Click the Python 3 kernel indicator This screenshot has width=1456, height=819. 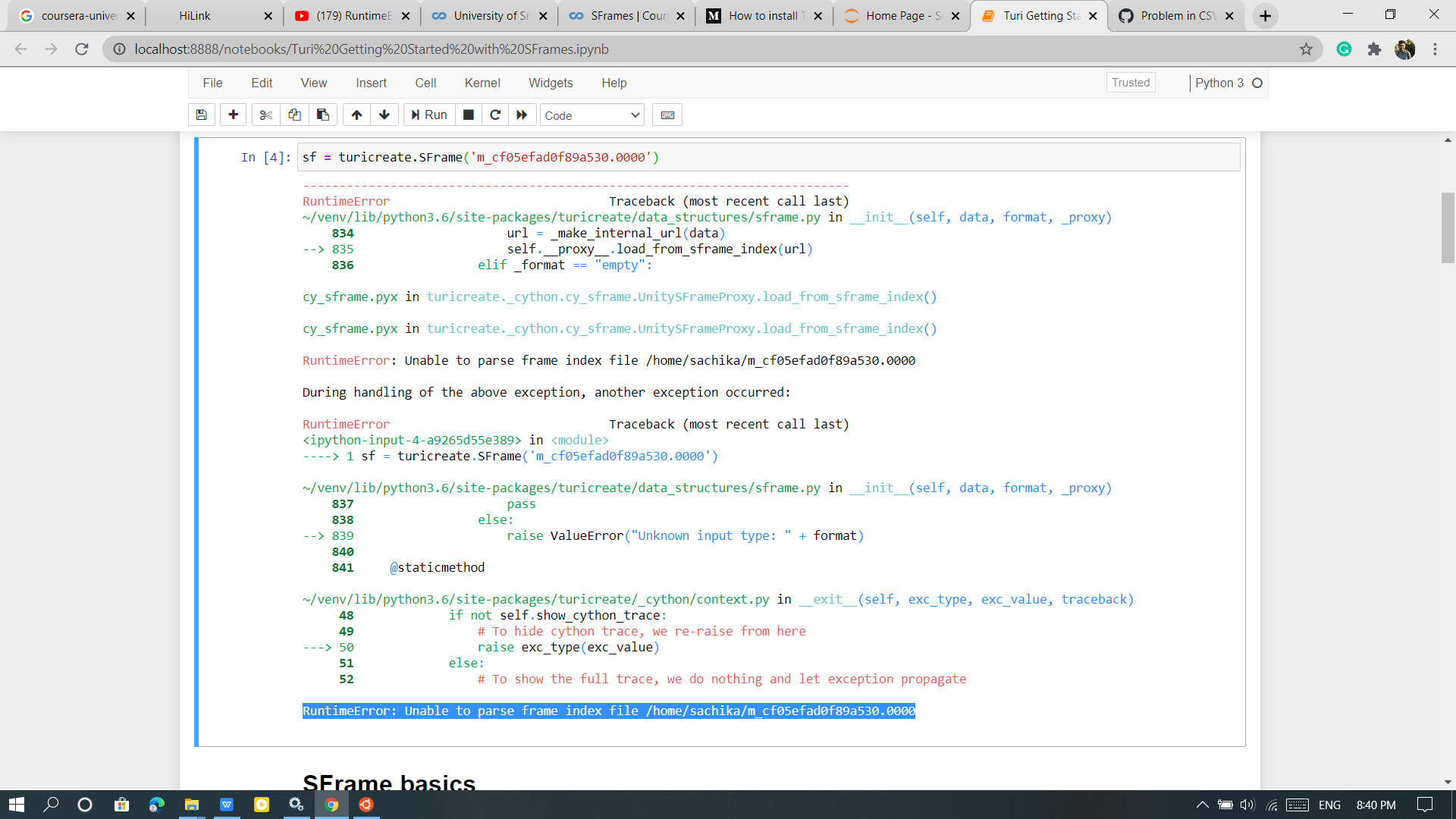point(1219,83)
